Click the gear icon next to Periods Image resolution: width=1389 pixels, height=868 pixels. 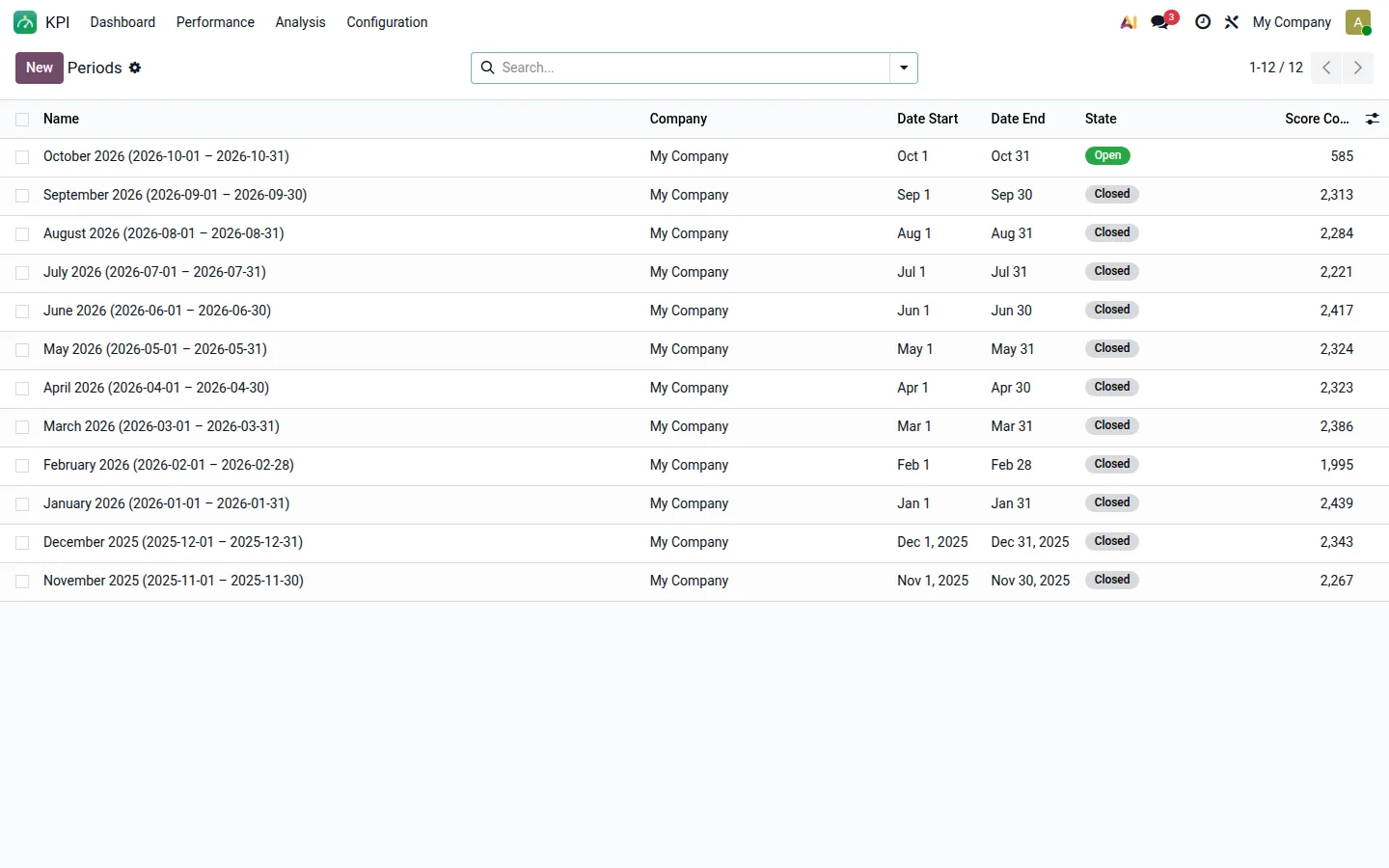tap(135, 68)
